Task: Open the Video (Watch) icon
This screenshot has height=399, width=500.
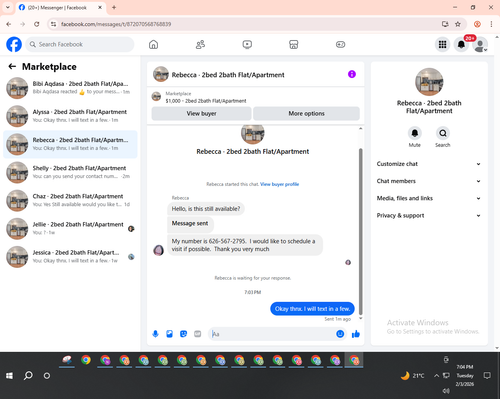Action: pos(247,44)
